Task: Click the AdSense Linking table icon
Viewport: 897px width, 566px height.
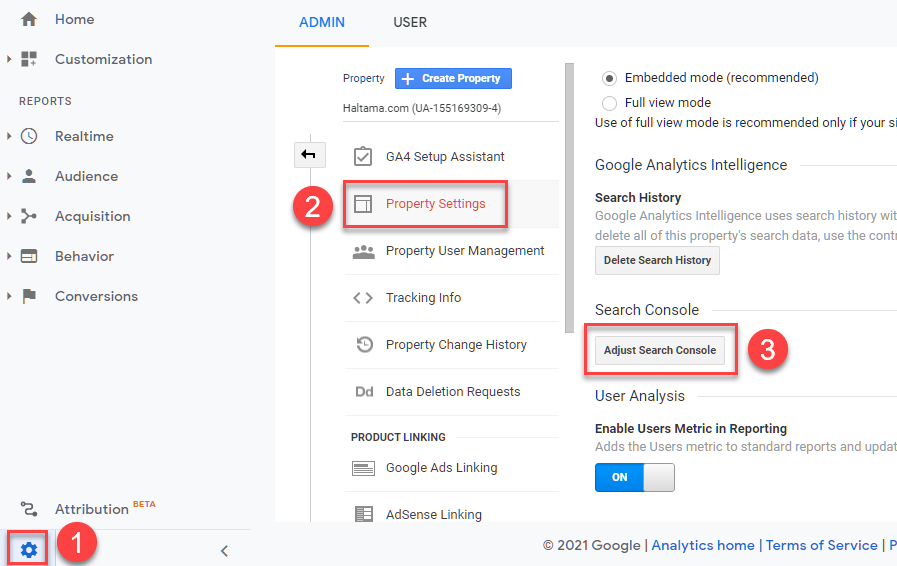Action: 363,514
